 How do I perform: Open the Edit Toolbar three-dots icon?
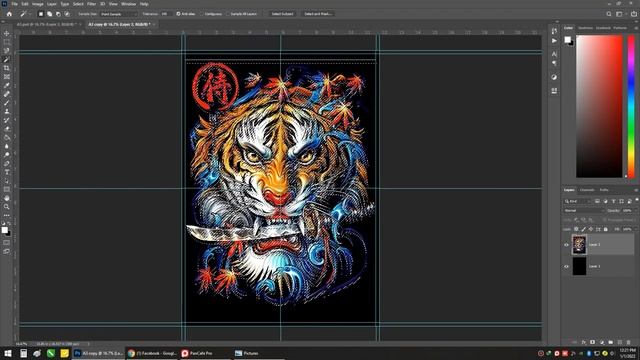pos(7,215)
